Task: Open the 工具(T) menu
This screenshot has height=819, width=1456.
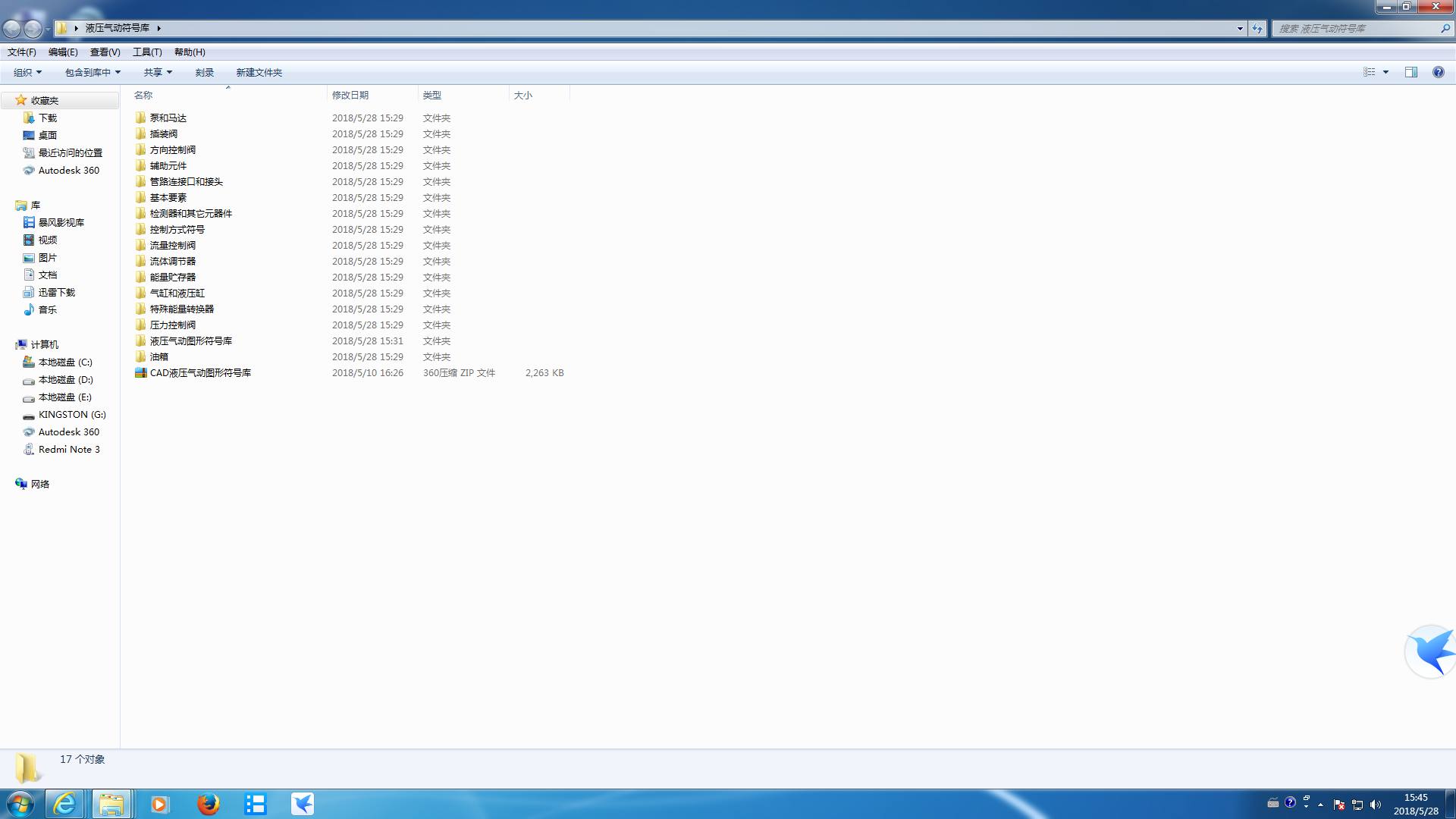Action: [147, 52]
